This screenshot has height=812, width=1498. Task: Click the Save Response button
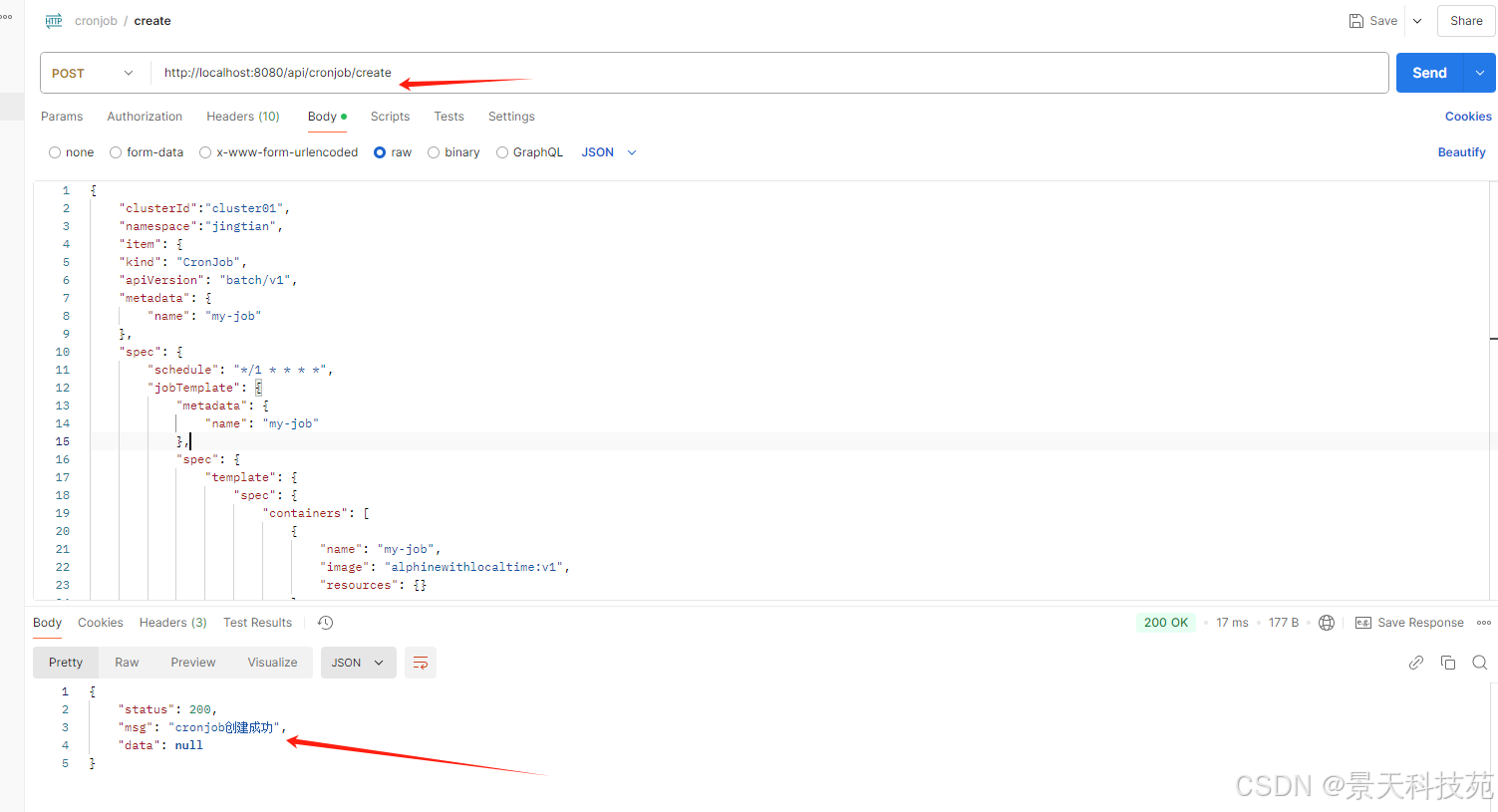click(x=1409, y=623)
